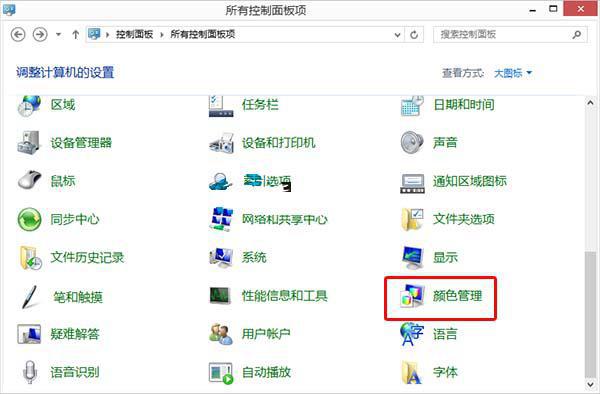Screen dimensions: 600x394
Task: Open the recent locations dropdown arrow
Action: [x=58, y=35]
